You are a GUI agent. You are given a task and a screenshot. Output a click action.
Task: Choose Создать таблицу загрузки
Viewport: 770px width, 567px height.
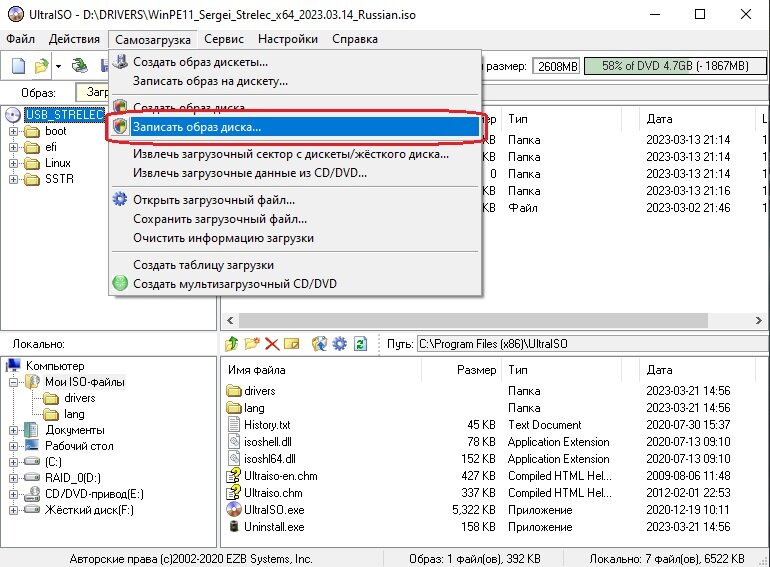[x=295, y=265]
